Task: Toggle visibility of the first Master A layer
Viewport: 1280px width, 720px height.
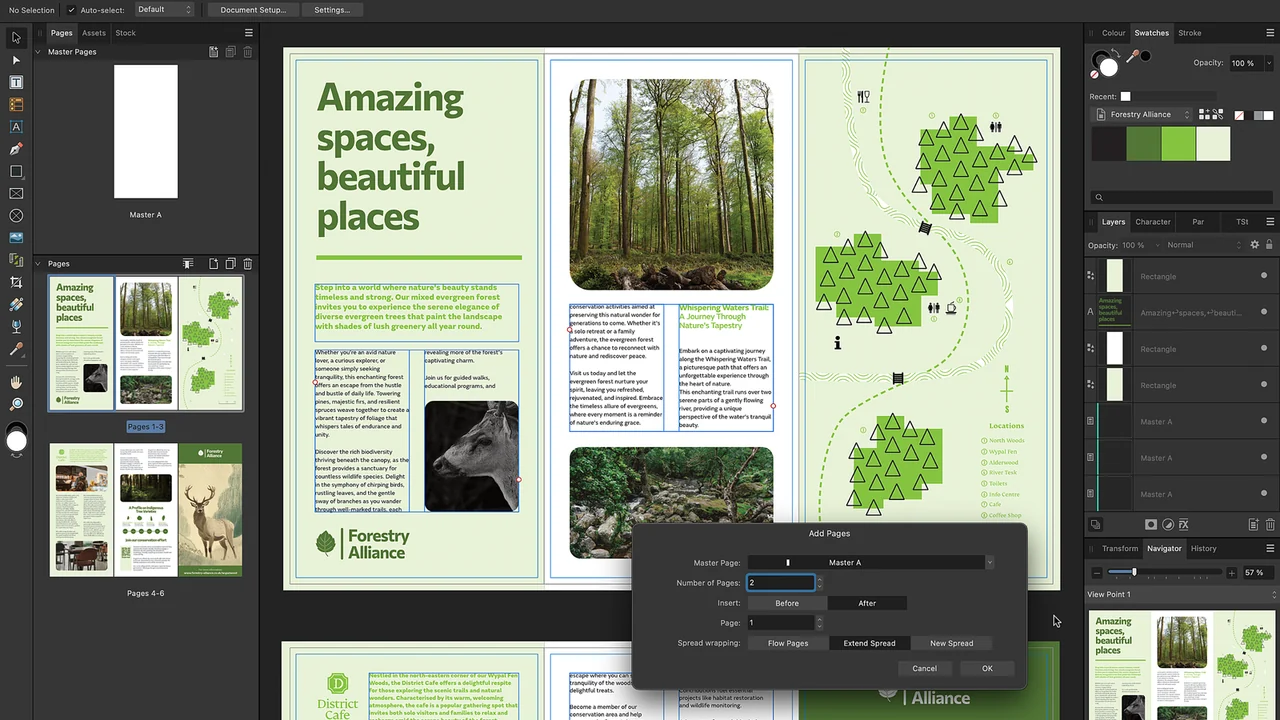Action: tap(1264, 421)
